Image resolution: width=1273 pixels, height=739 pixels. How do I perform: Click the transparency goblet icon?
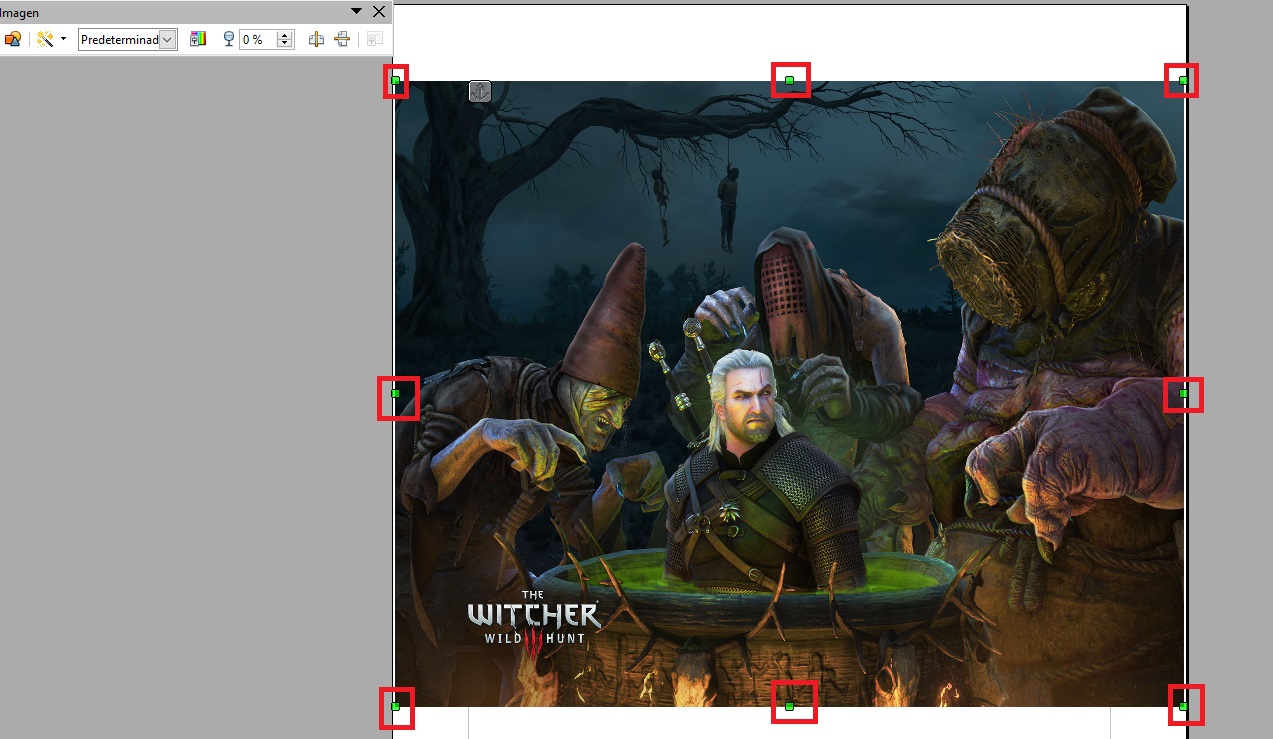[229, 39]
